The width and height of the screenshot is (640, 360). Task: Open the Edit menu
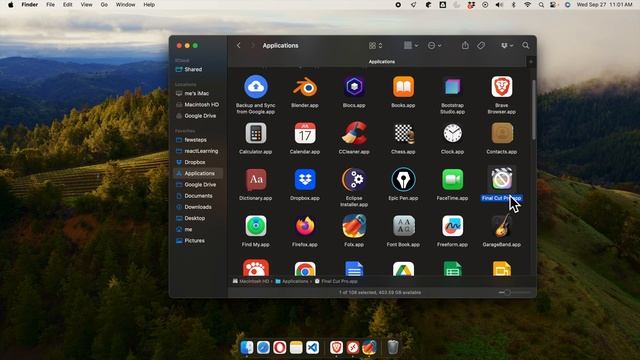tap(67, 5)
